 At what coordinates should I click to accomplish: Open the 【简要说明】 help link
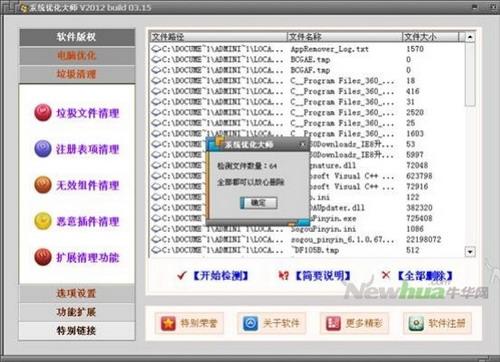[x=323, y=276]
